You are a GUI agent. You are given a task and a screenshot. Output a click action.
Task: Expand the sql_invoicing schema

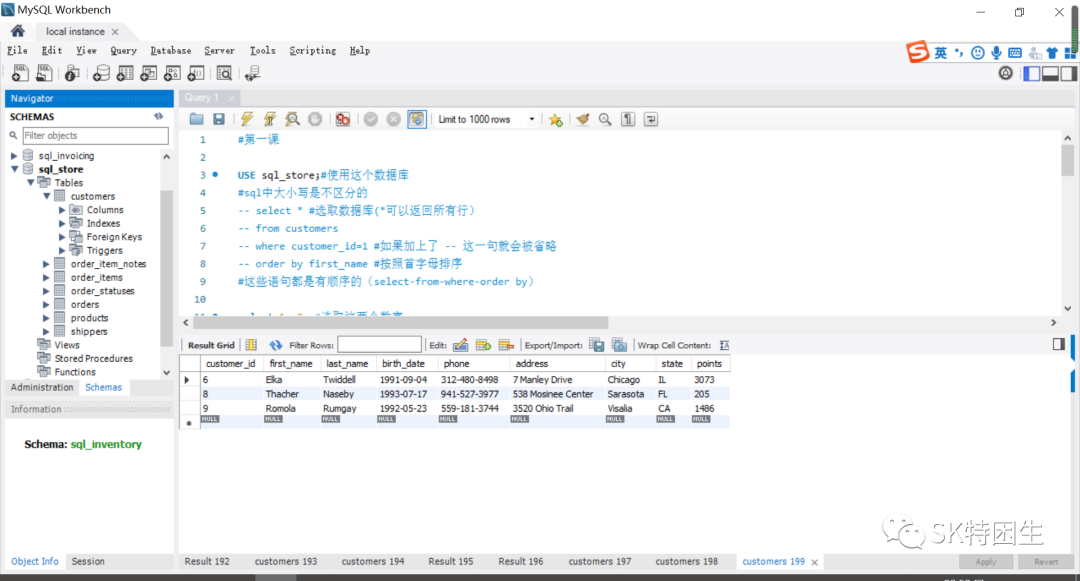click(x=14, y=156)
